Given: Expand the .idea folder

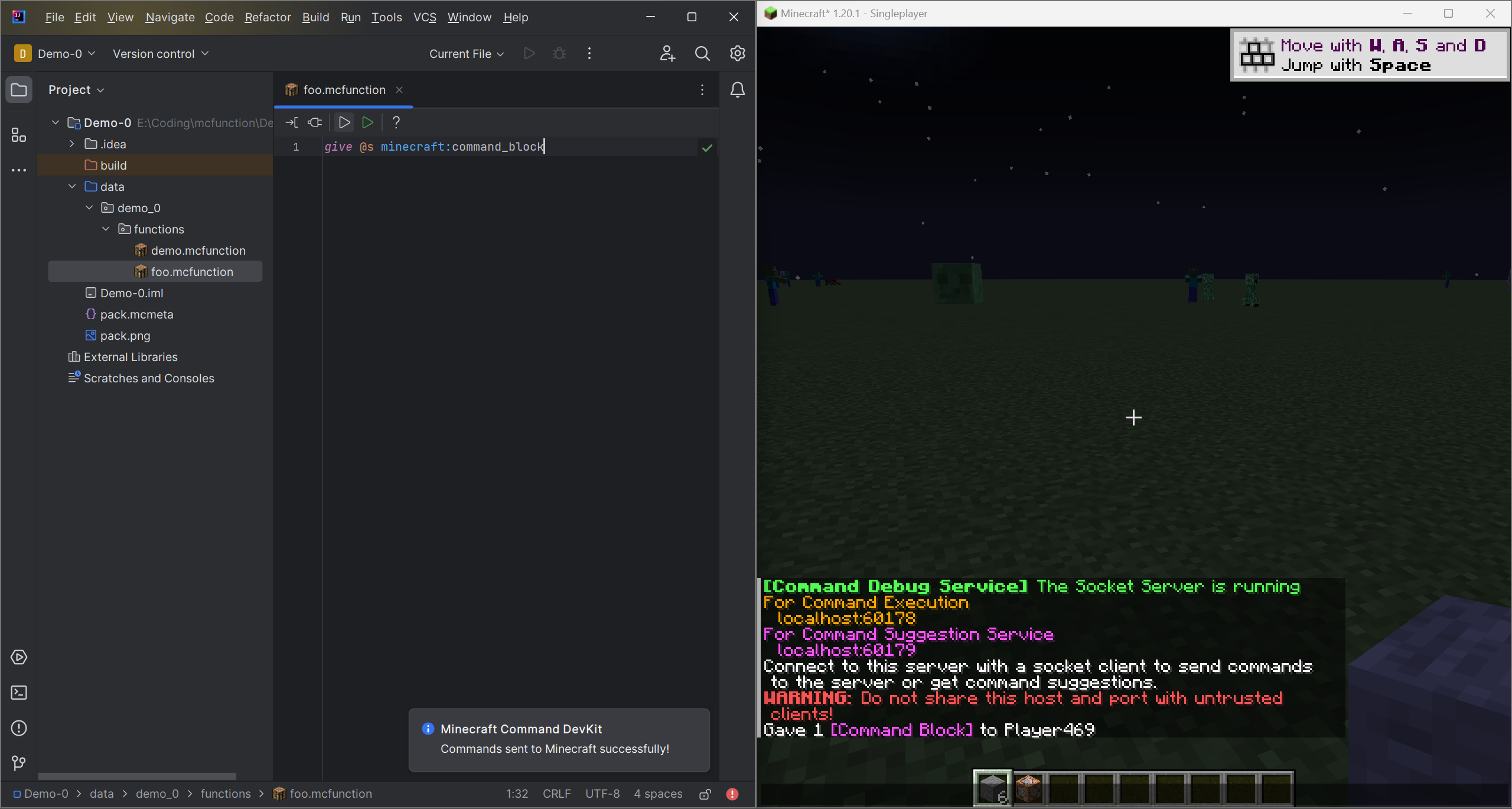Looking at the screenshot, I should pos(72,144).
